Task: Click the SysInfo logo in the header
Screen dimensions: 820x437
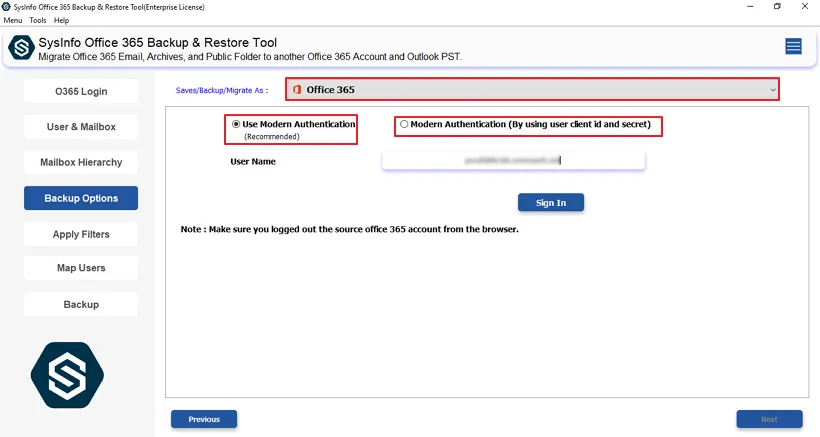Action: tap(21, 47)
